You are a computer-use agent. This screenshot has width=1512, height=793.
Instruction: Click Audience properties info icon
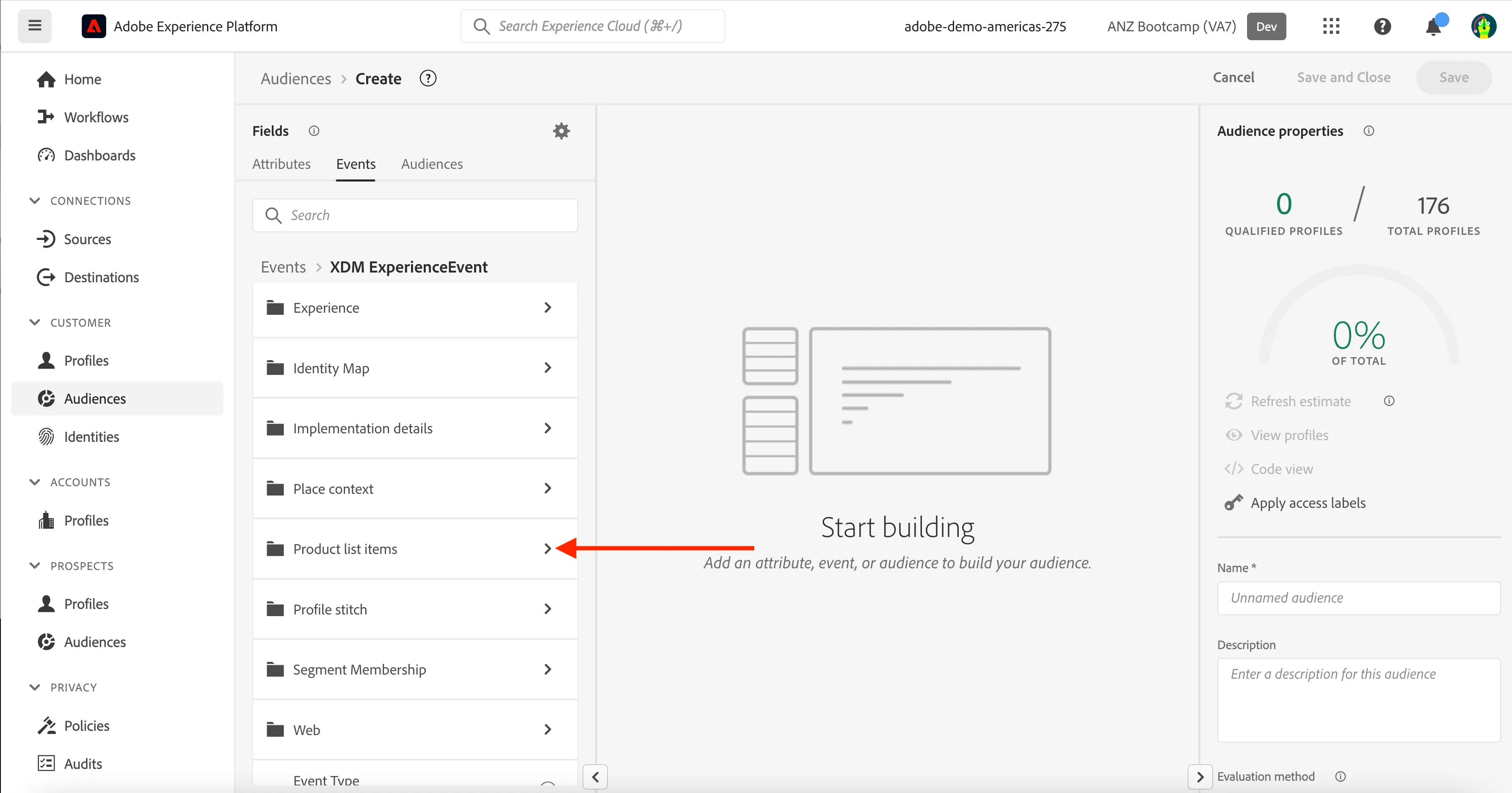click(x=1369, y=131)
